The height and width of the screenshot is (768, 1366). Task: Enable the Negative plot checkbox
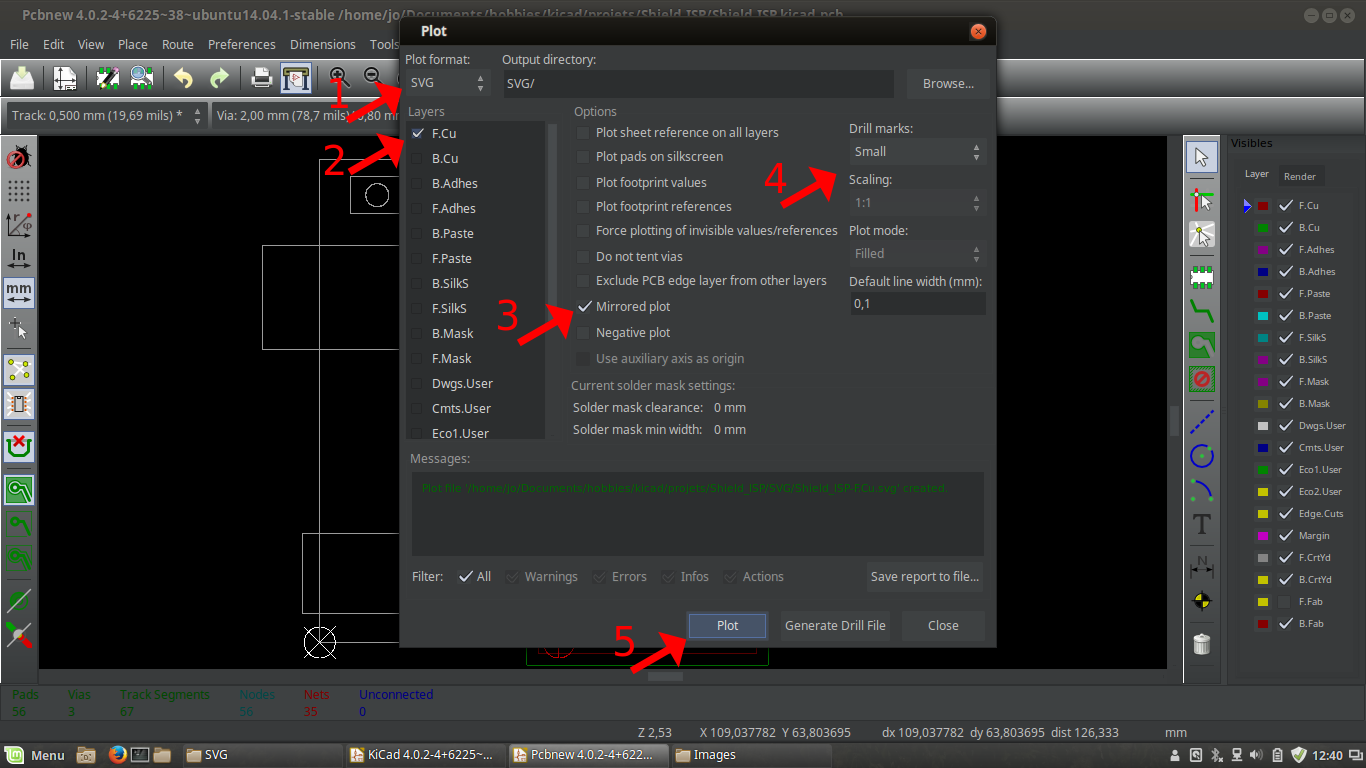pyautogui.click(x=583, y=333)
